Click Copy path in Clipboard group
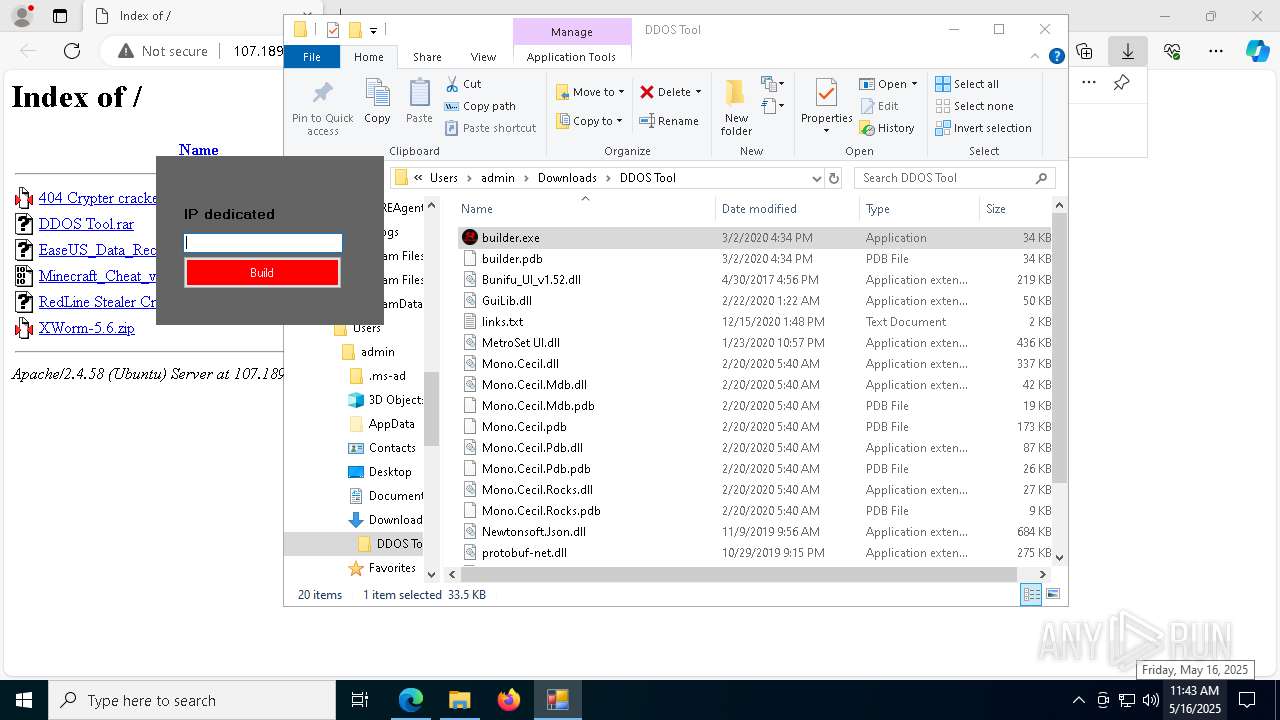1280x720 pixels. (480, 106)
